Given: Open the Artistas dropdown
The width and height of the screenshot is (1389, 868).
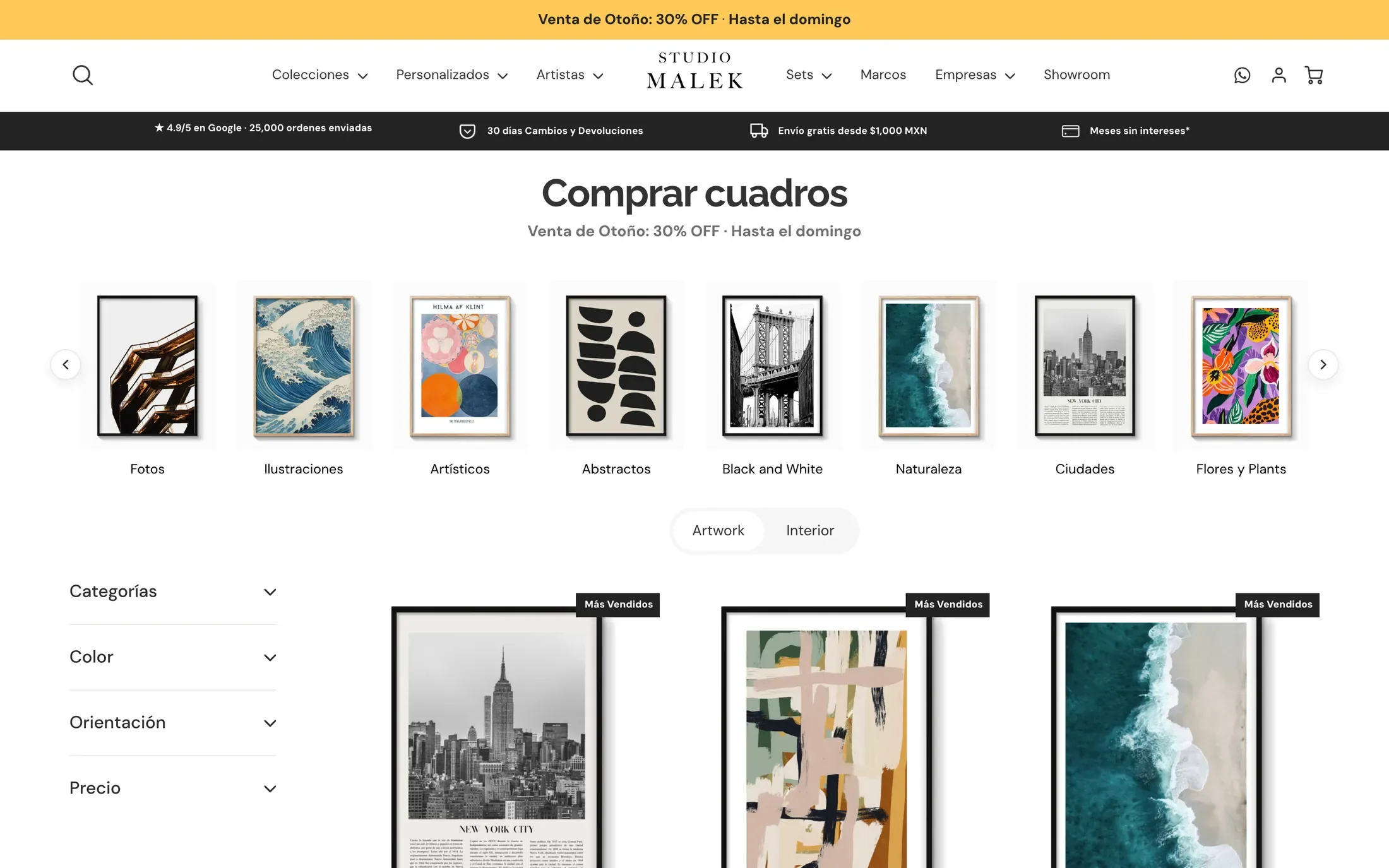Looking at the screenshot, I should pyautogui.click(x=569, y=74).
